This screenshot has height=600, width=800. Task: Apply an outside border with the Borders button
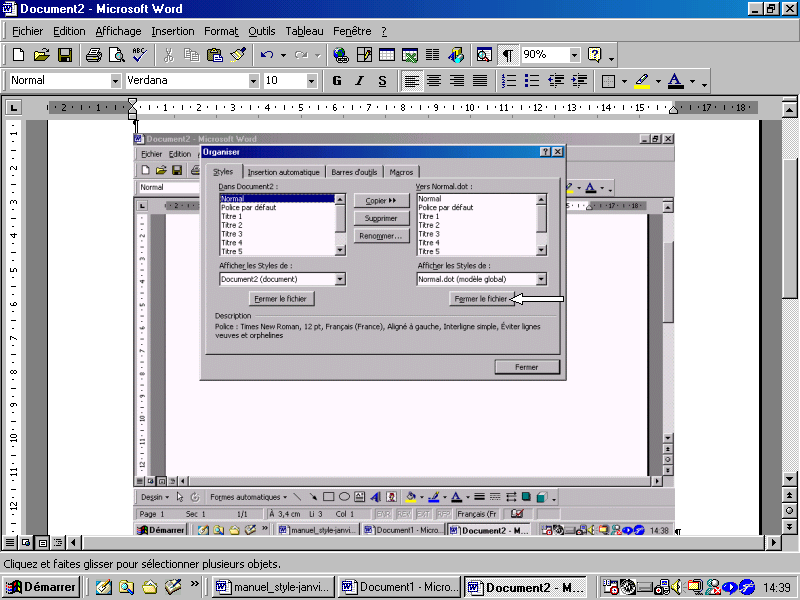point(608,81)
